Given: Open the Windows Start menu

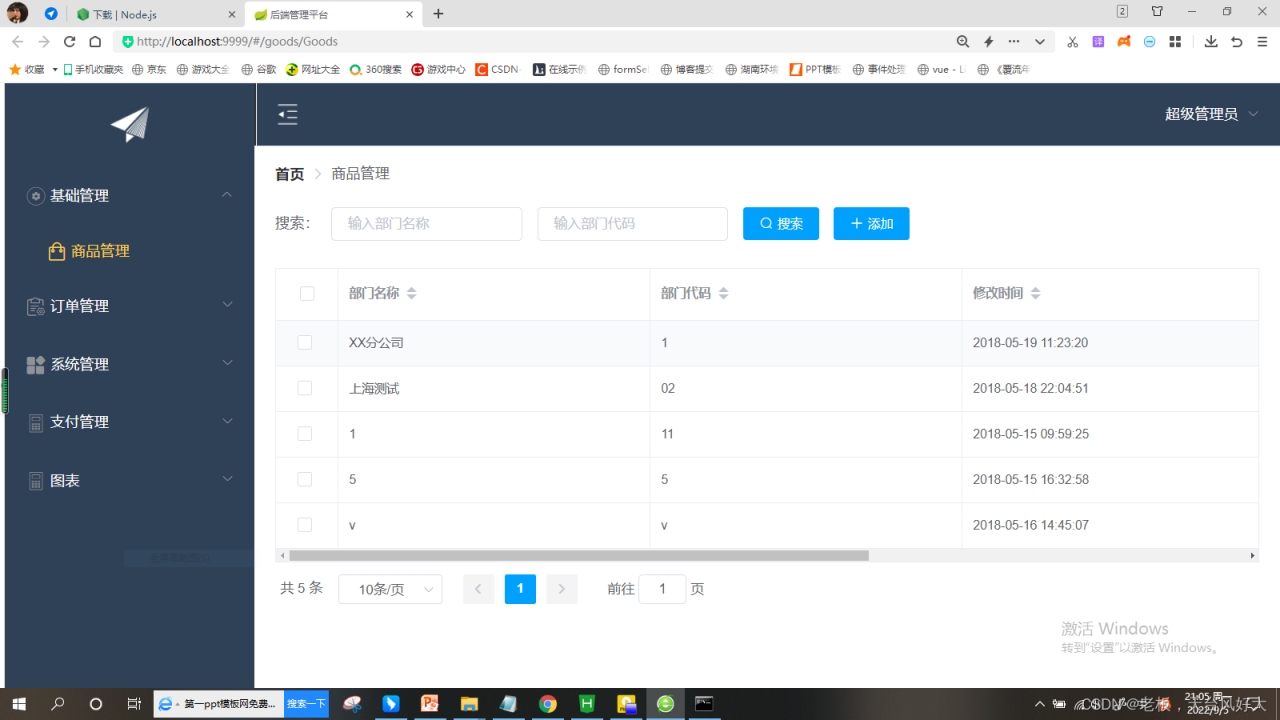Looking at the screenshot, I should point(19,704).
